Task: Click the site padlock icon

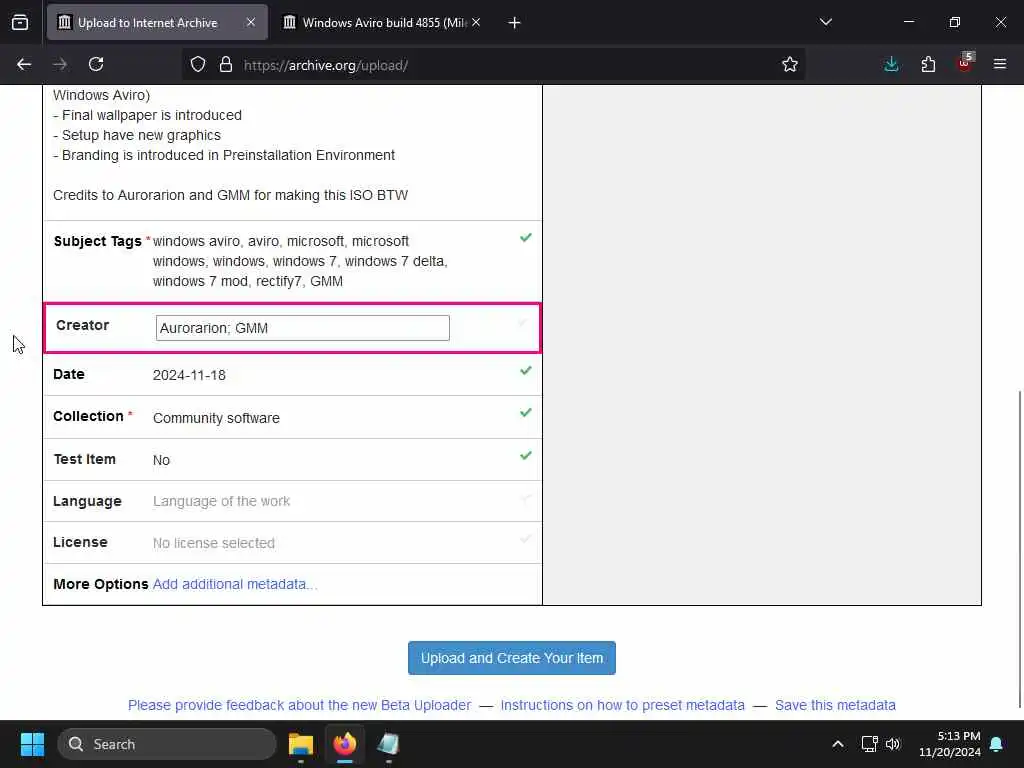Action: click(x=226, y=65)
